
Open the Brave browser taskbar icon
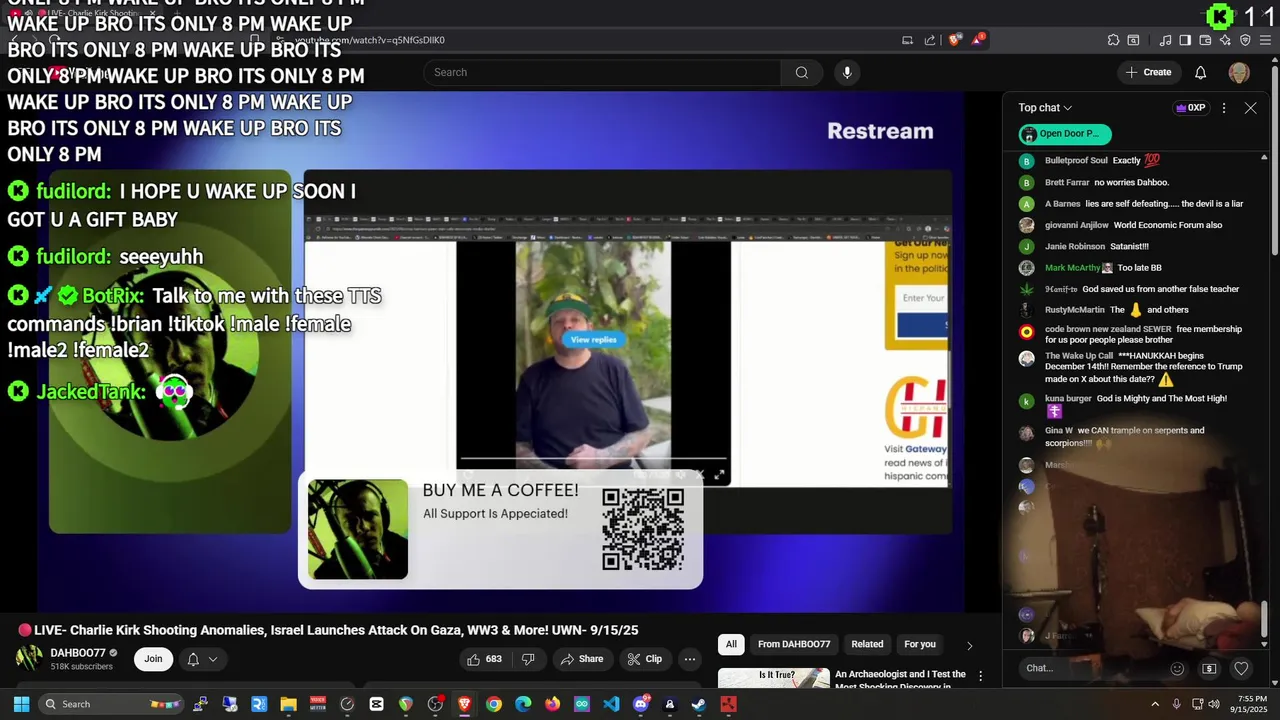tap(464, 704)
